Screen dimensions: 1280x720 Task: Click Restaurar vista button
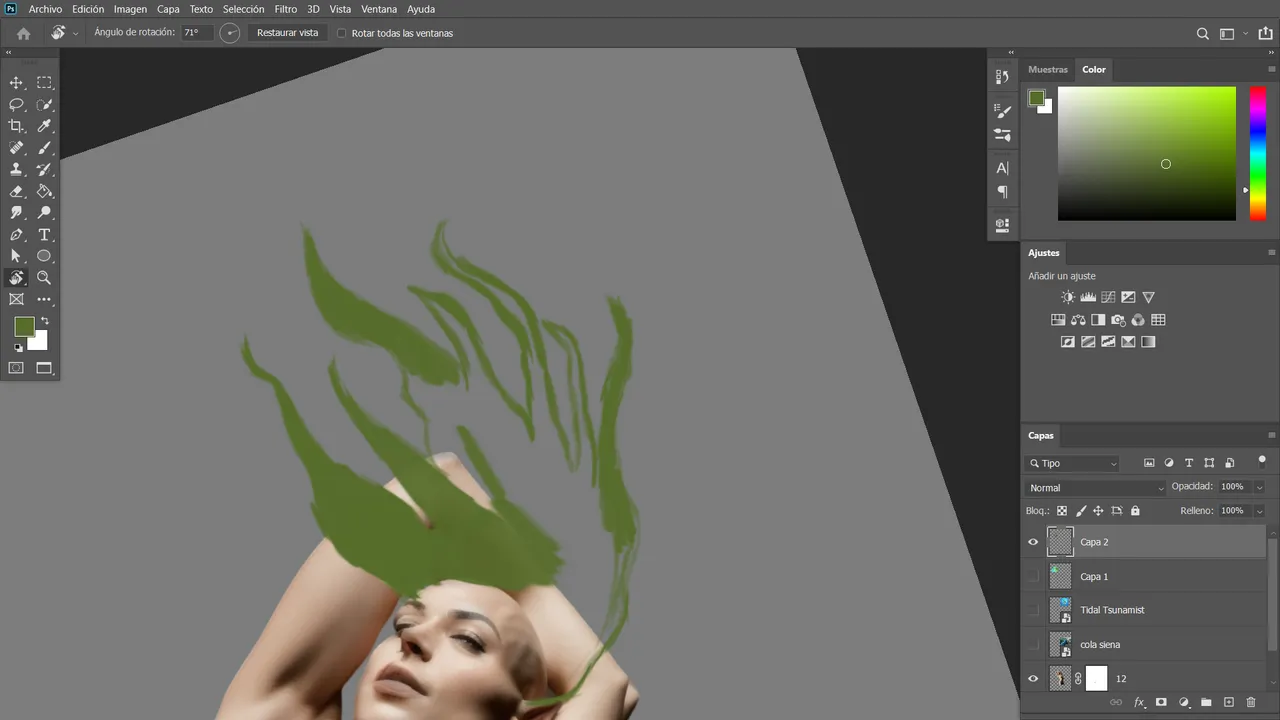(288, 33)
